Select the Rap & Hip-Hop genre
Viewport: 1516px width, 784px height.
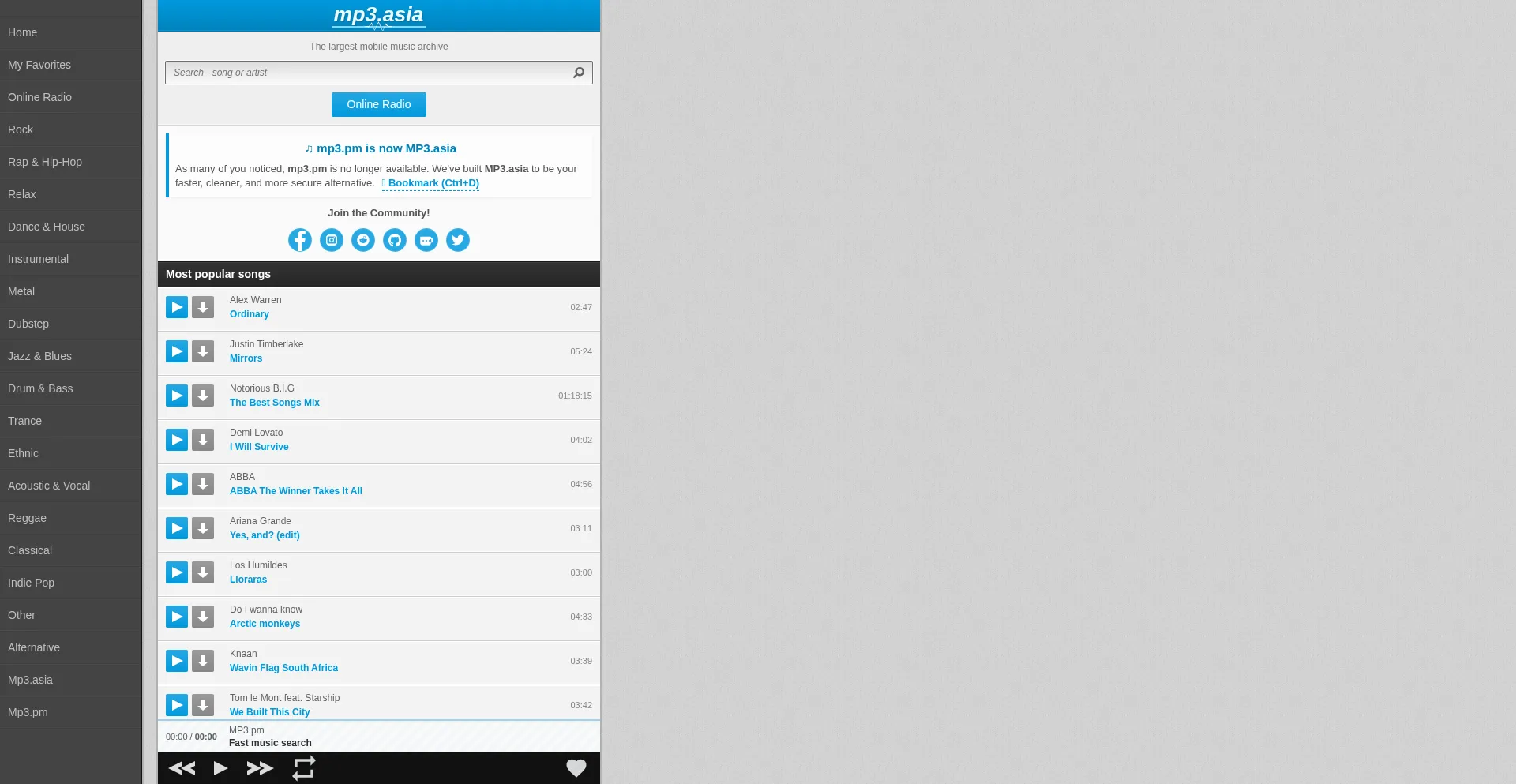[x=71, y=162]
